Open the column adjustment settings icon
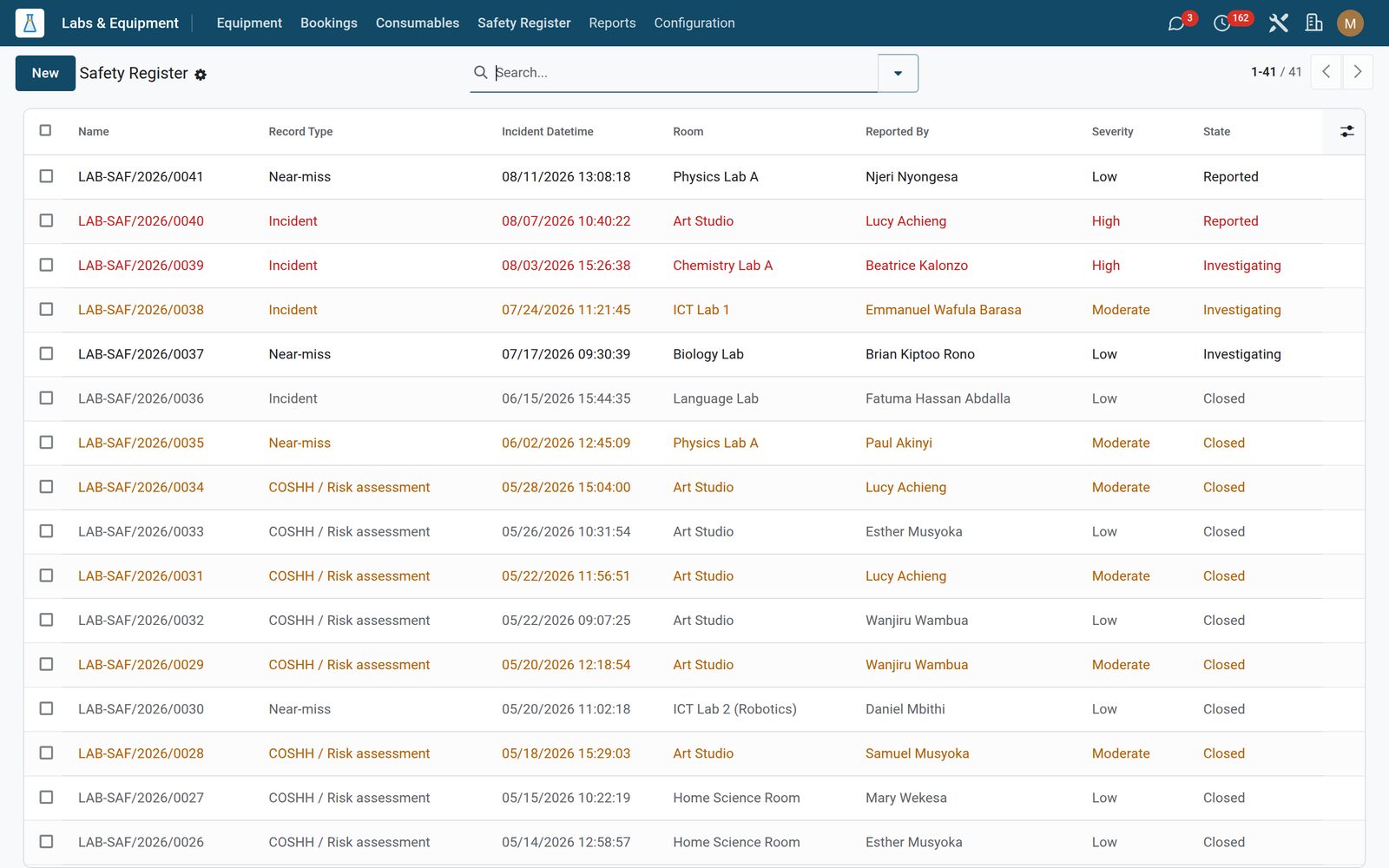 tap(1346, 131)
